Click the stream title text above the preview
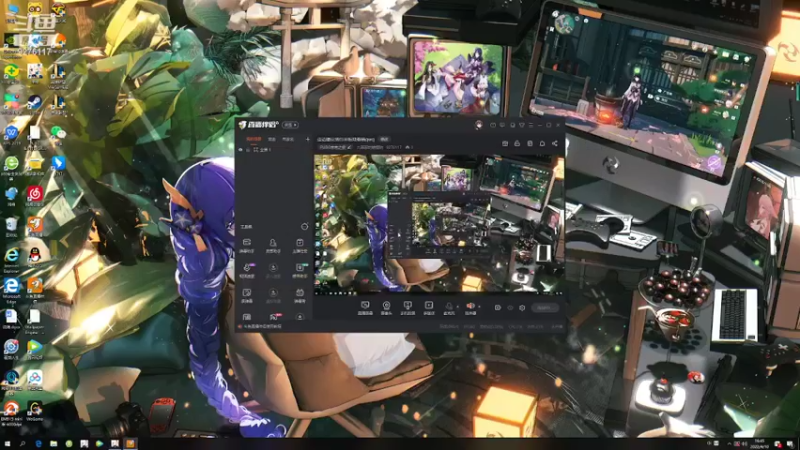This screenshot has height=450, width=800. pyautogui.click(x=346, y=139)
